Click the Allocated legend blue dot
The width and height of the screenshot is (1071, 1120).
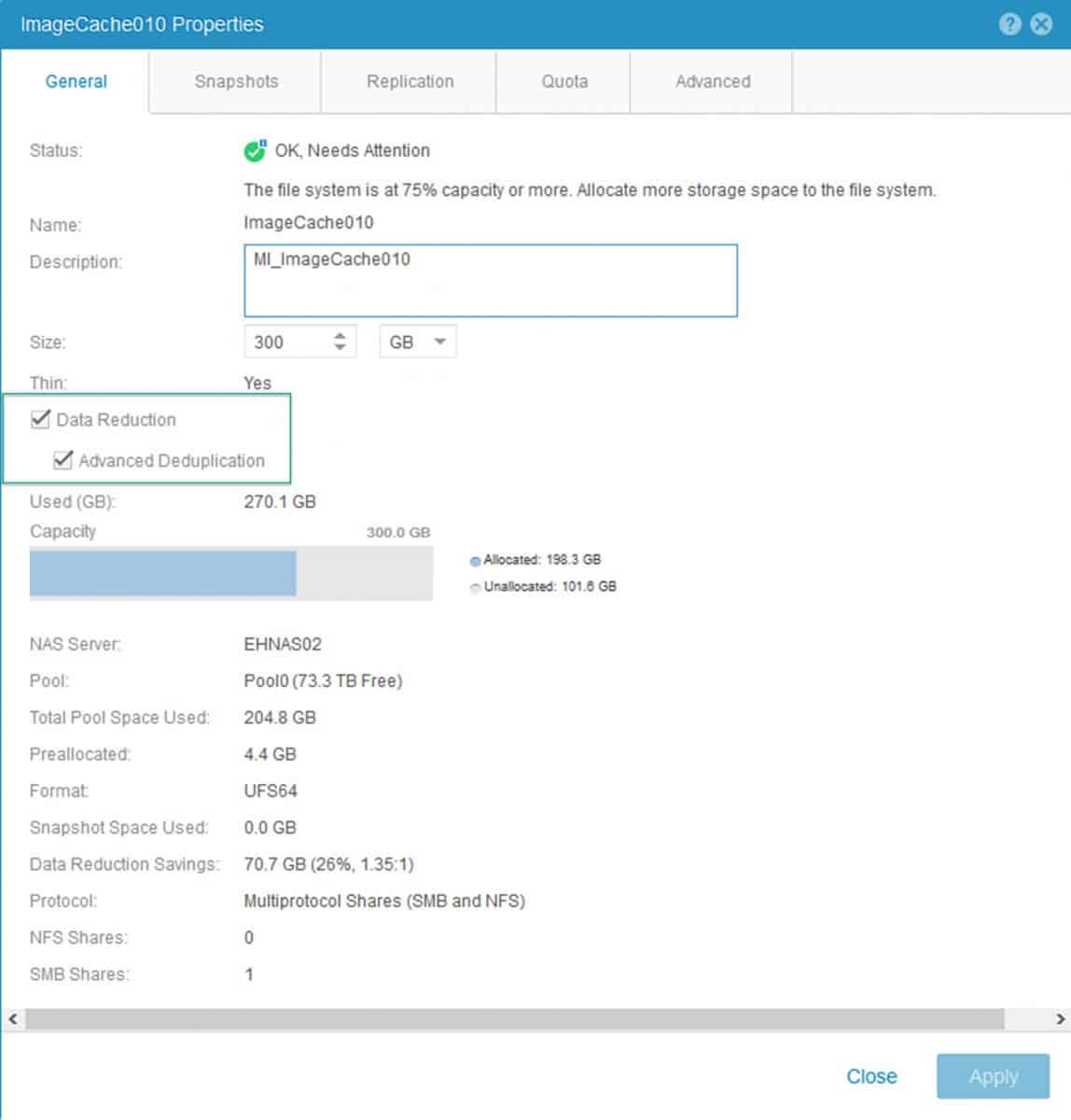[x=475, y=561]
